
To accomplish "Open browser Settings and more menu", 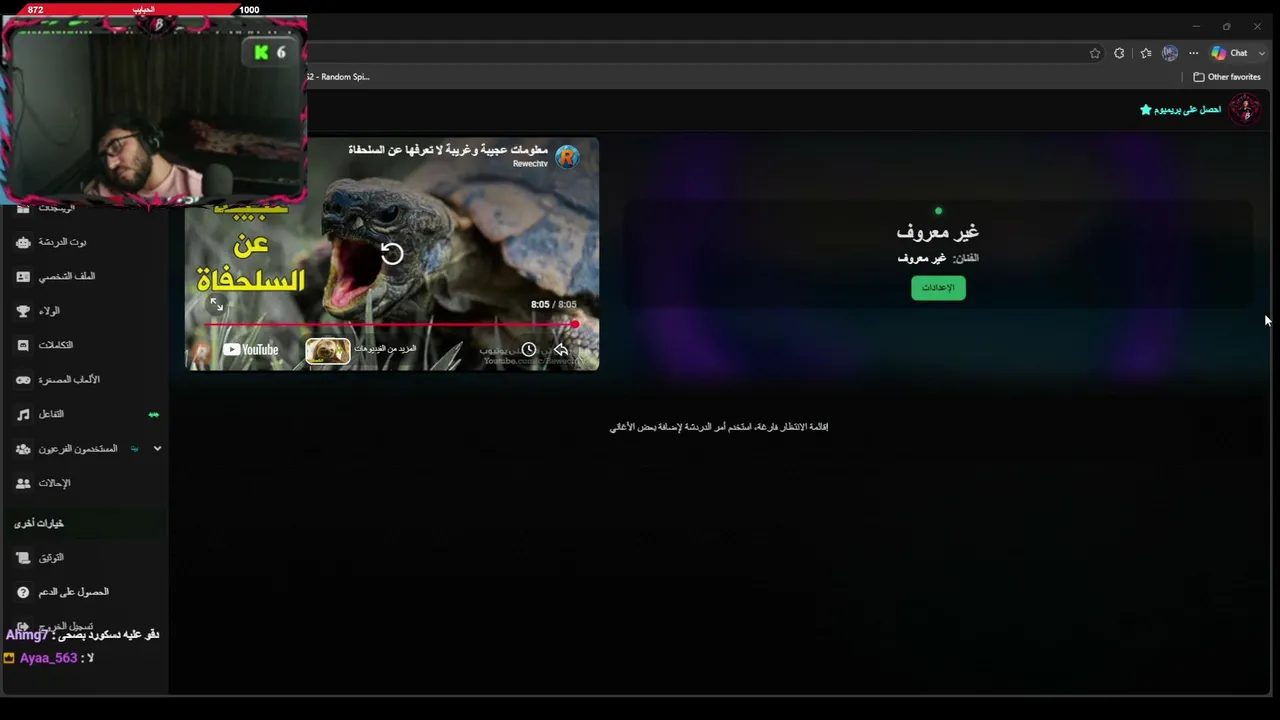I will point(1193,53).
